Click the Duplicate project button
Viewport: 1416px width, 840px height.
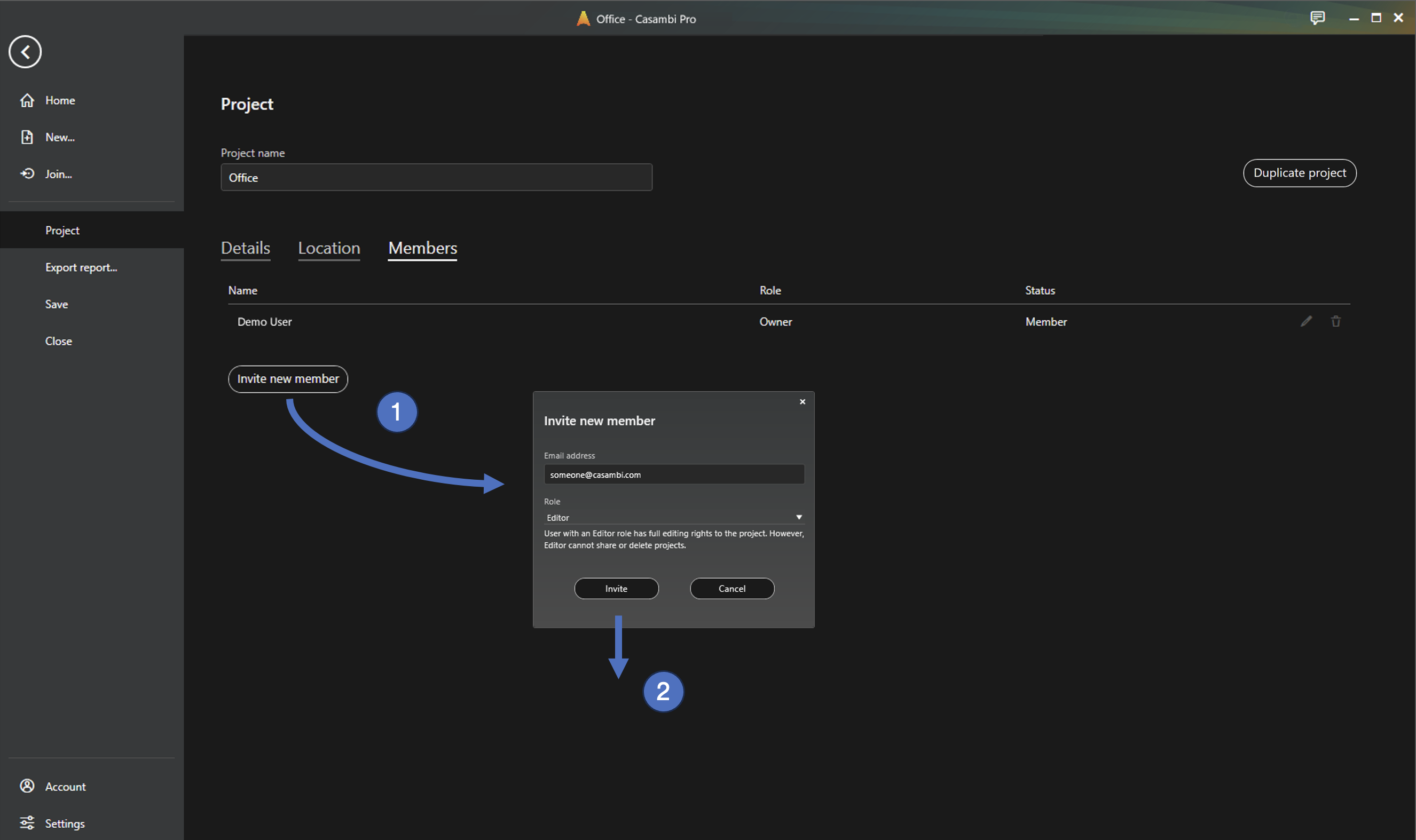pos(1300,173)
